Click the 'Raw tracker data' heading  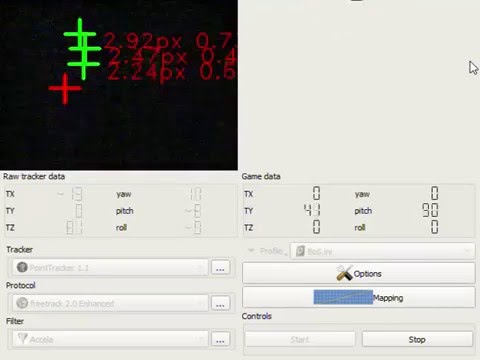click(x=34, y=176)
